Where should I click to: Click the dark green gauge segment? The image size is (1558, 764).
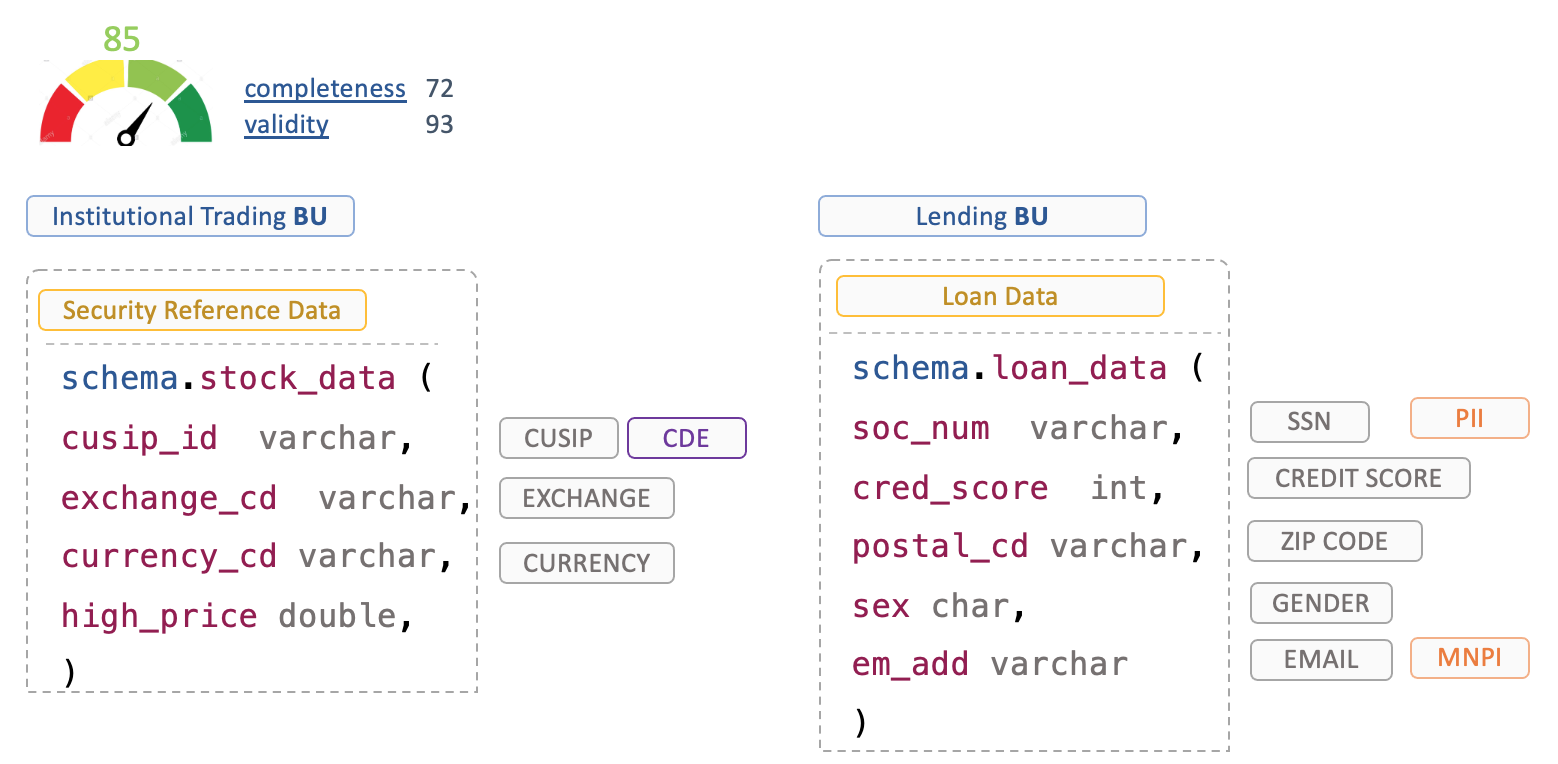point(193,115)
